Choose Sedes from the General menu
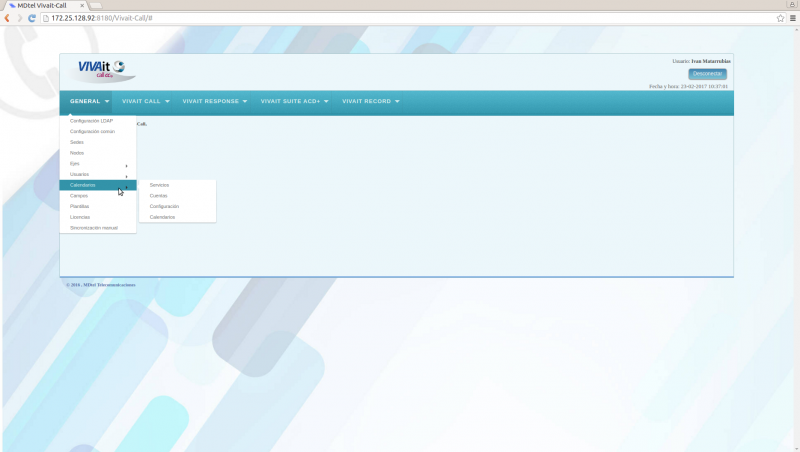800x452 pixels. click(98, 142)
